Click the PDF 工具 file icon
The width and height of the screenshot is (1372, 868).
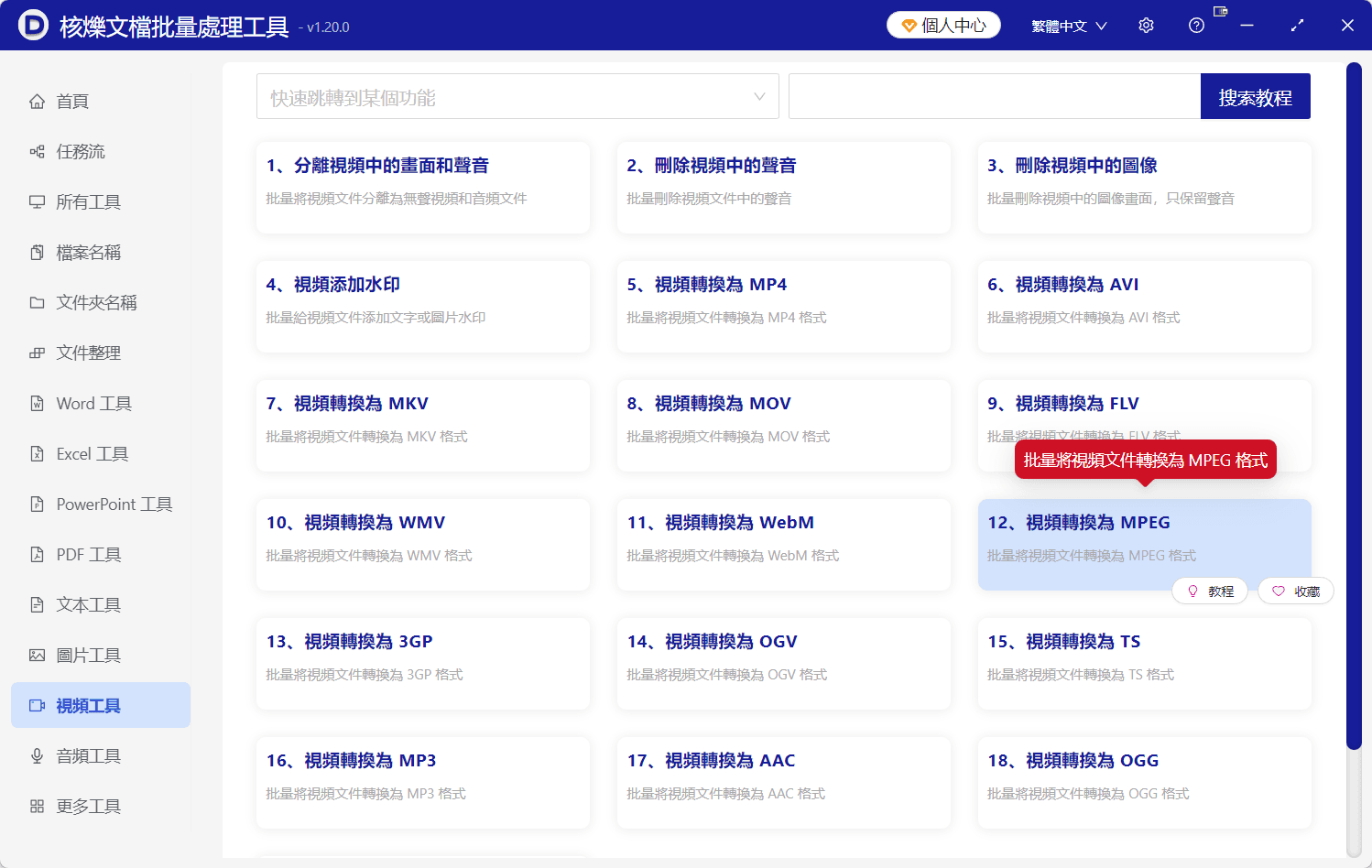pos(37,555)
